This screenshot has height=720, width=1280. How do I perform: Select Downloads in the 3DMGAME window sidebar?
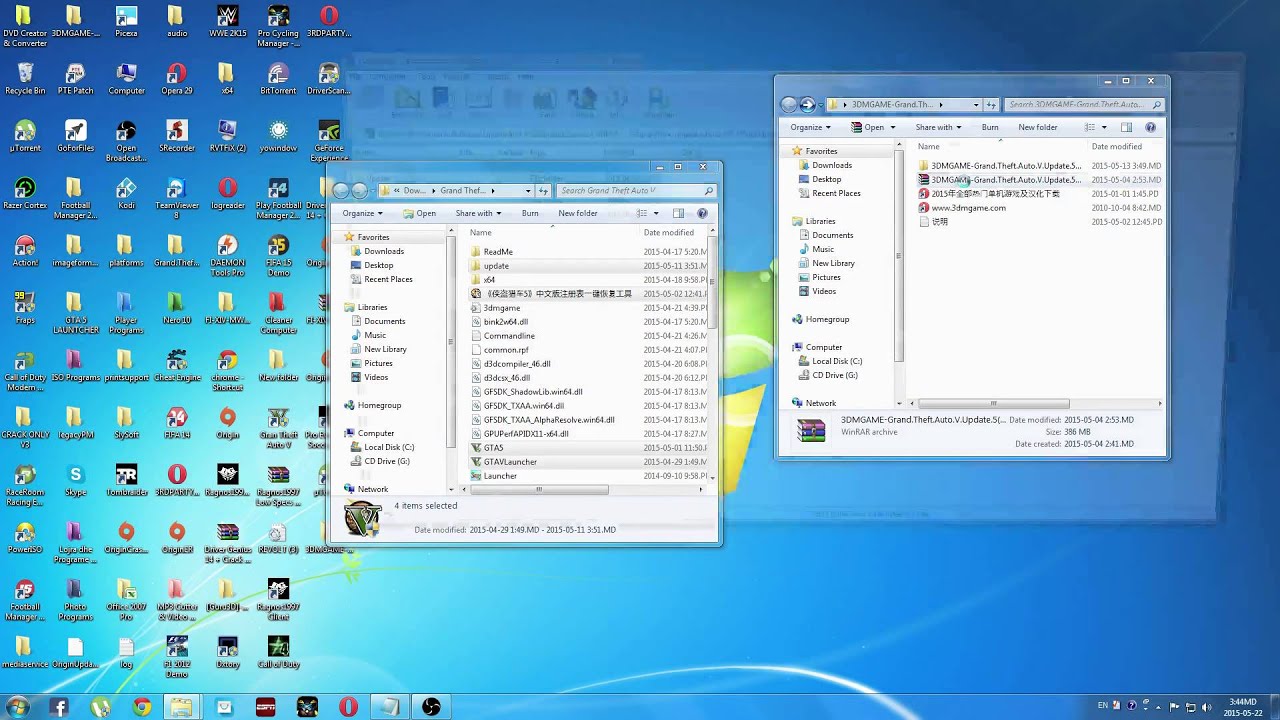832,165
